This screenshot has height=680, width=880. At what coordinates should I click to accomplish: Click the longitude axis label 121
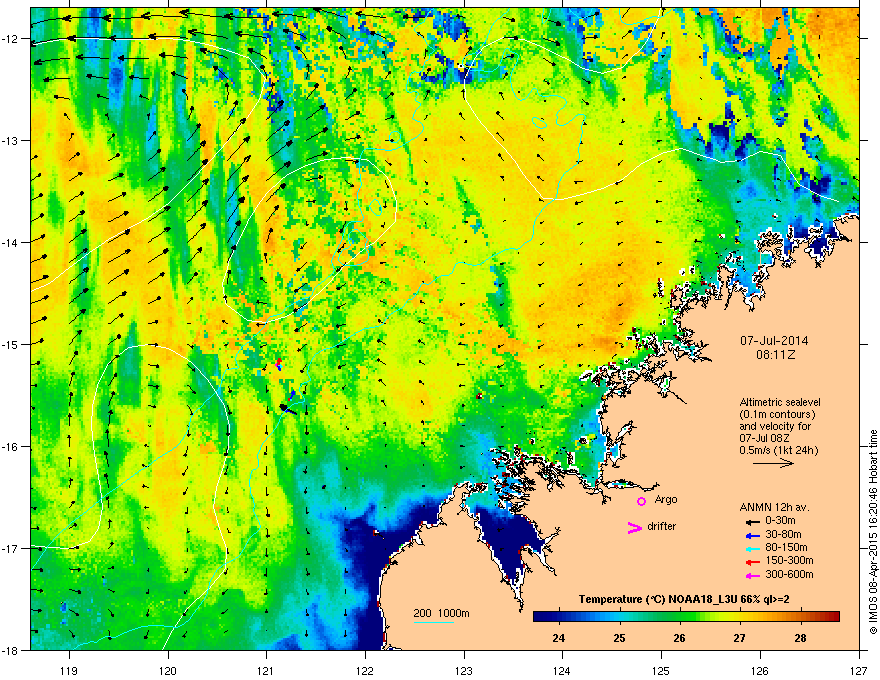click(x=266, y=670)
